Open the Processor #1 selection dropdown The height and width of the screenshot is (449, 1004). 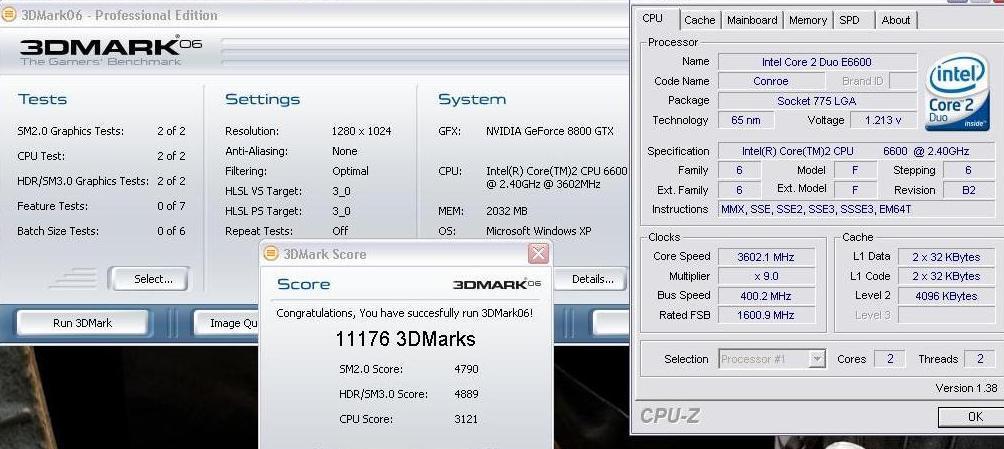[772, 359]
